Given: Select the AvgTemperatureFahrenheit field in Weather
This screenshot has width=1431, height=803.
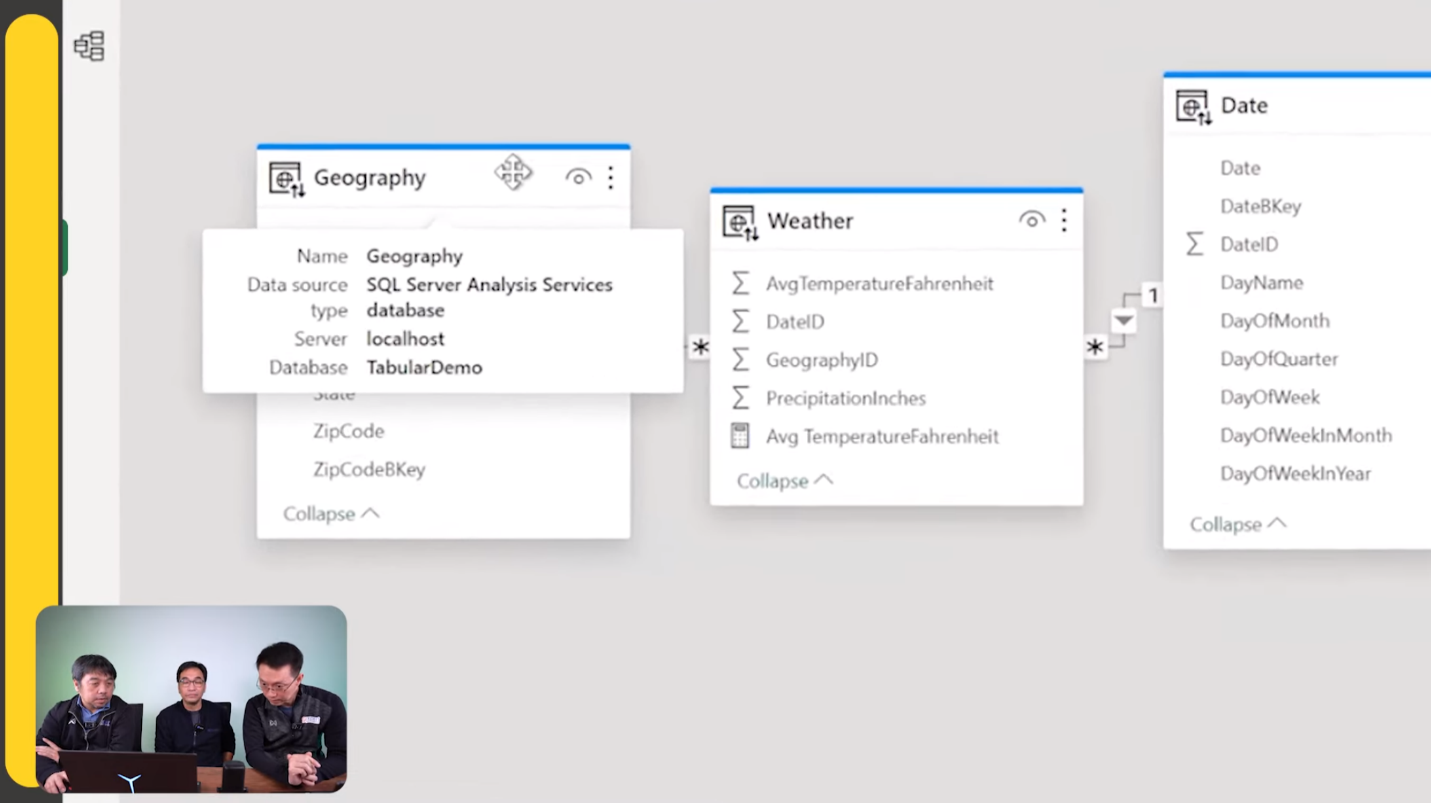Looking at the screenshot, I should pos(879,284).
